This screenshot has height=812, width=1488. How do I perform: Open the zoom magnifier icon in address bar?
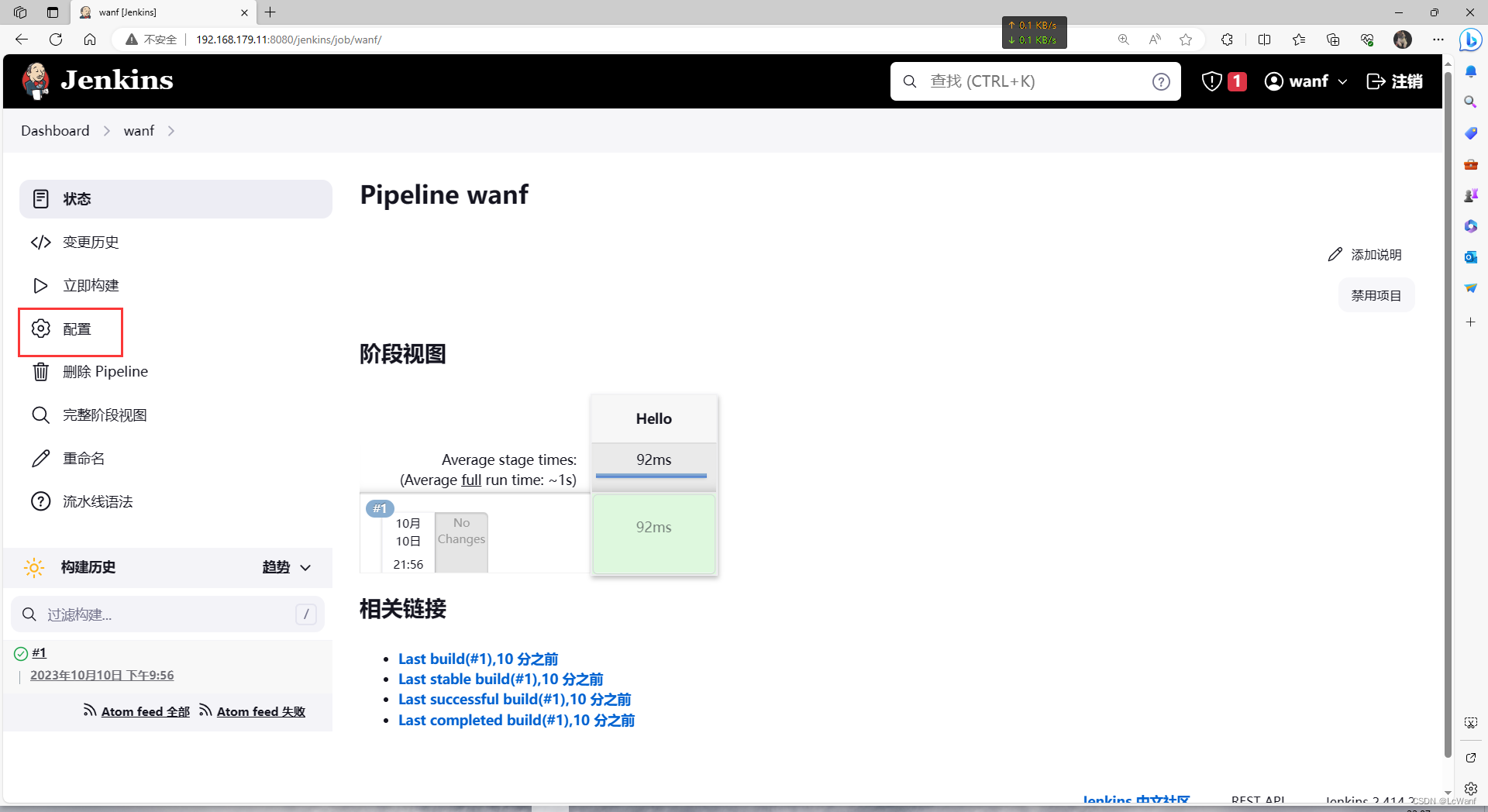pos(1123,40)
